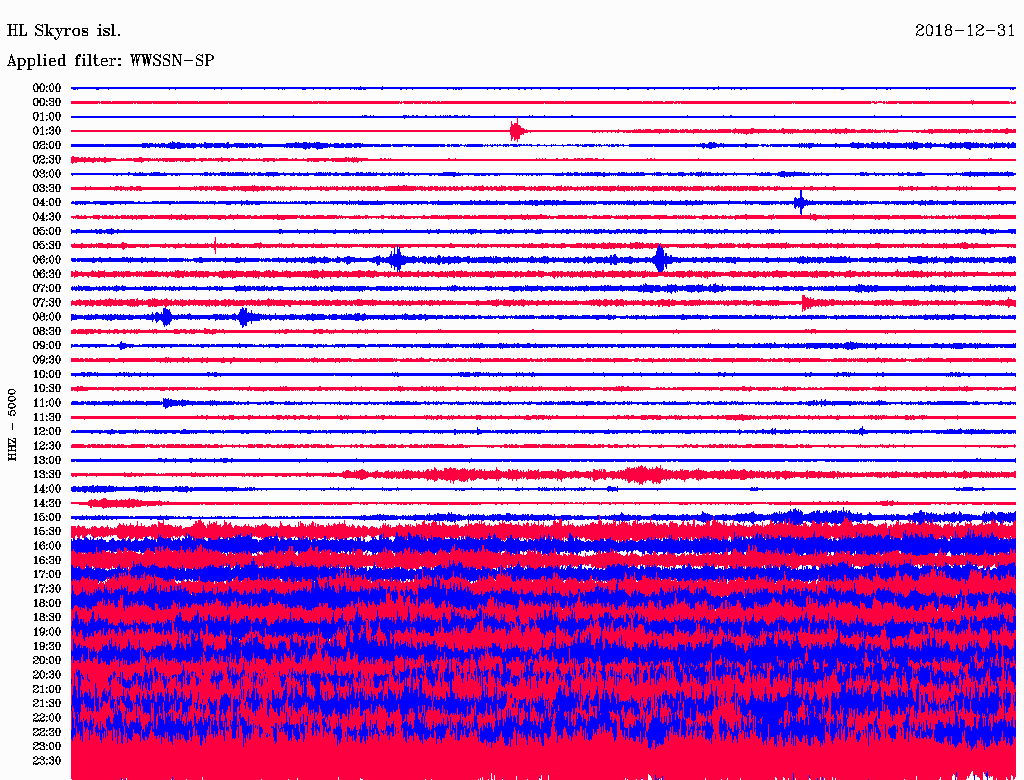1024x780 pixels.
Task: Select the 00:00 time label
Action: (x=47, y=88)
